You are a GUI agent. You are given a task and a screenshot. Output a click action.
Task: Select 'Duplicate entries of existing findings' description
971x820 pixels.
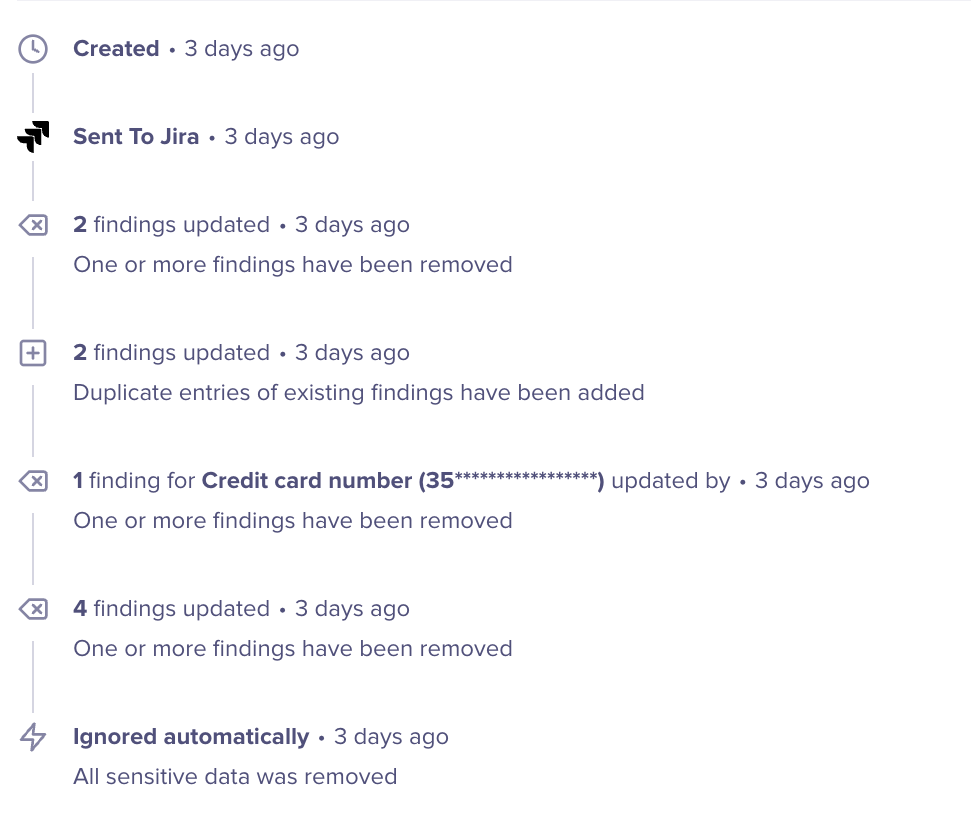[358, 393]
